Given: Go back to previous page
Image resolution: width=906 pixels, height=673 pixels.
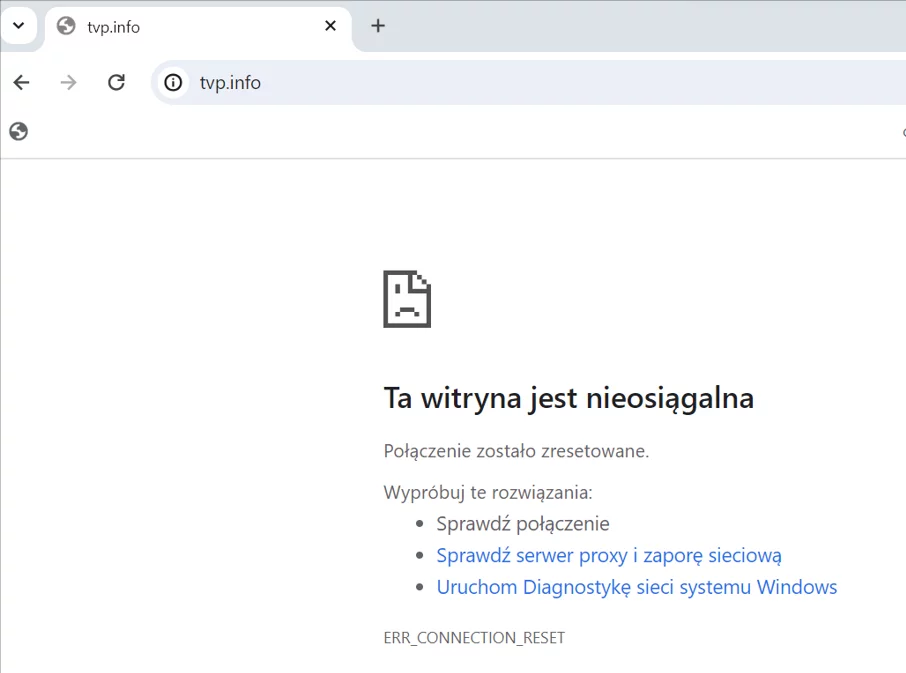Looking at the screenshot, I should tap(21, 83).
